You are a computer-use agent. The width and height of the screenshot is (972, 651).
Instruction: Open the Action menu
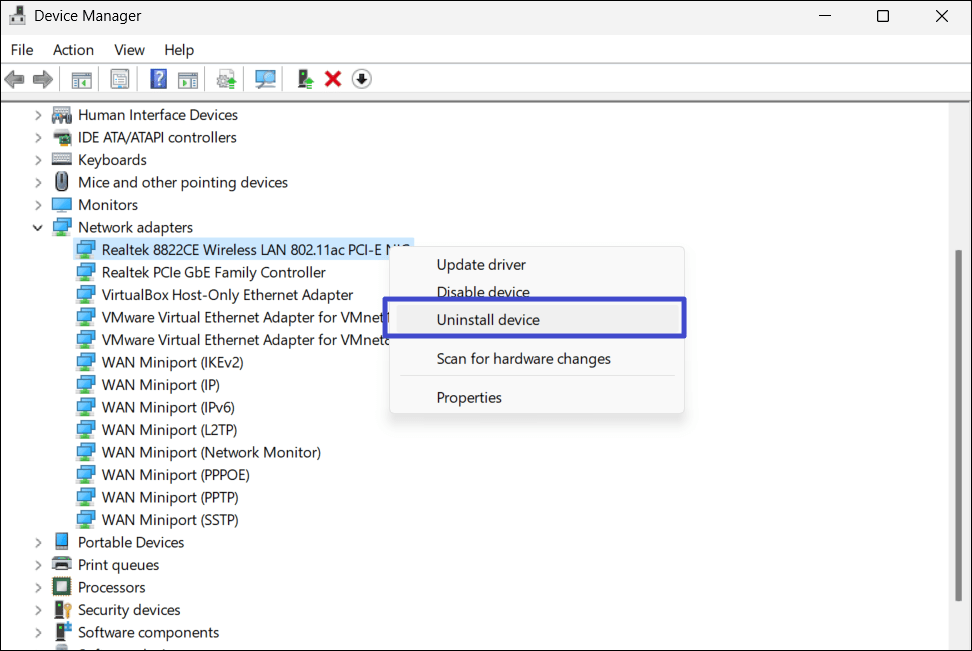point(73,49)
